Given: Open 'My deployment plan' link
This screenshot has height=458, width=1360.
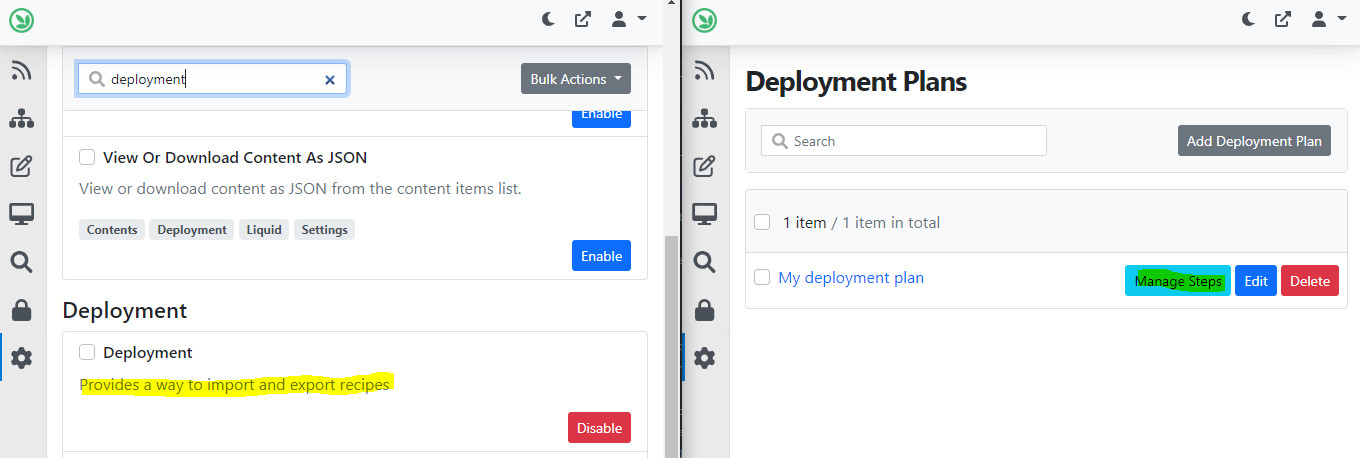Looking at the screenshot, I should pyautogui.click(x=851, y=277).
